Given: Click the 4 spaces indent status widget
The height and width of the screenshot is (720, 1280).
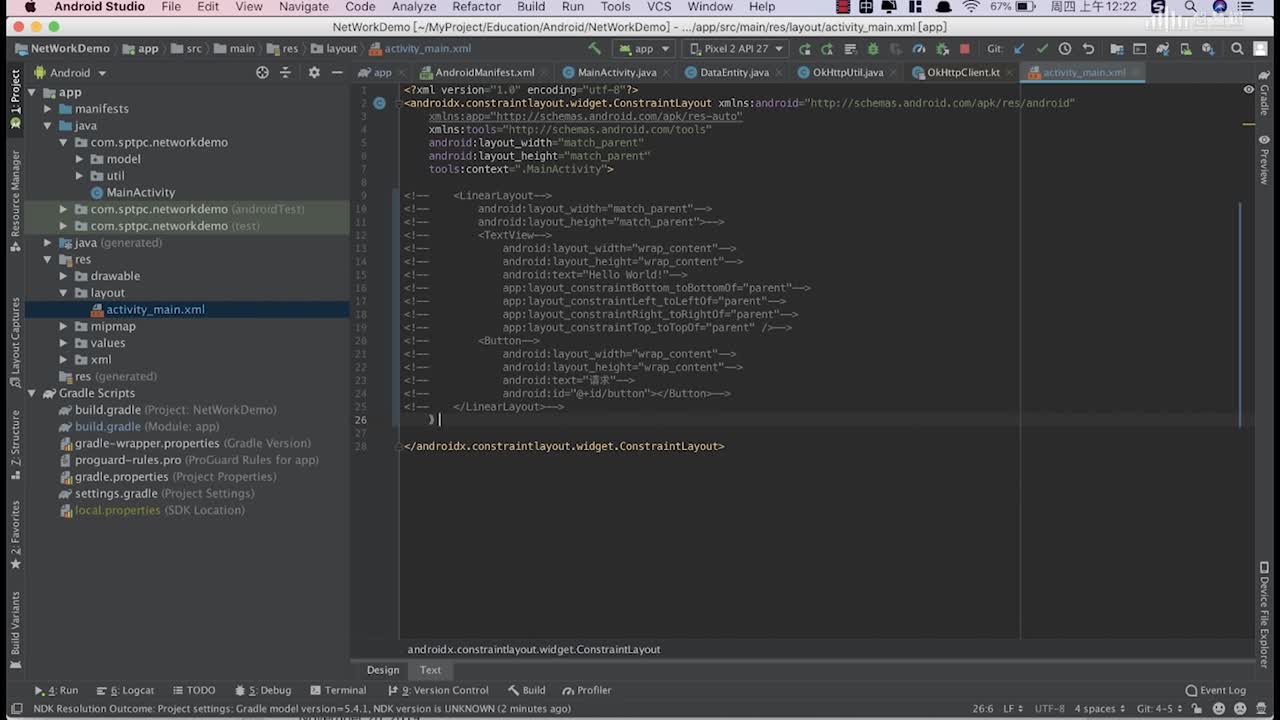Looking at the screenshot, I should point(1100,708).
